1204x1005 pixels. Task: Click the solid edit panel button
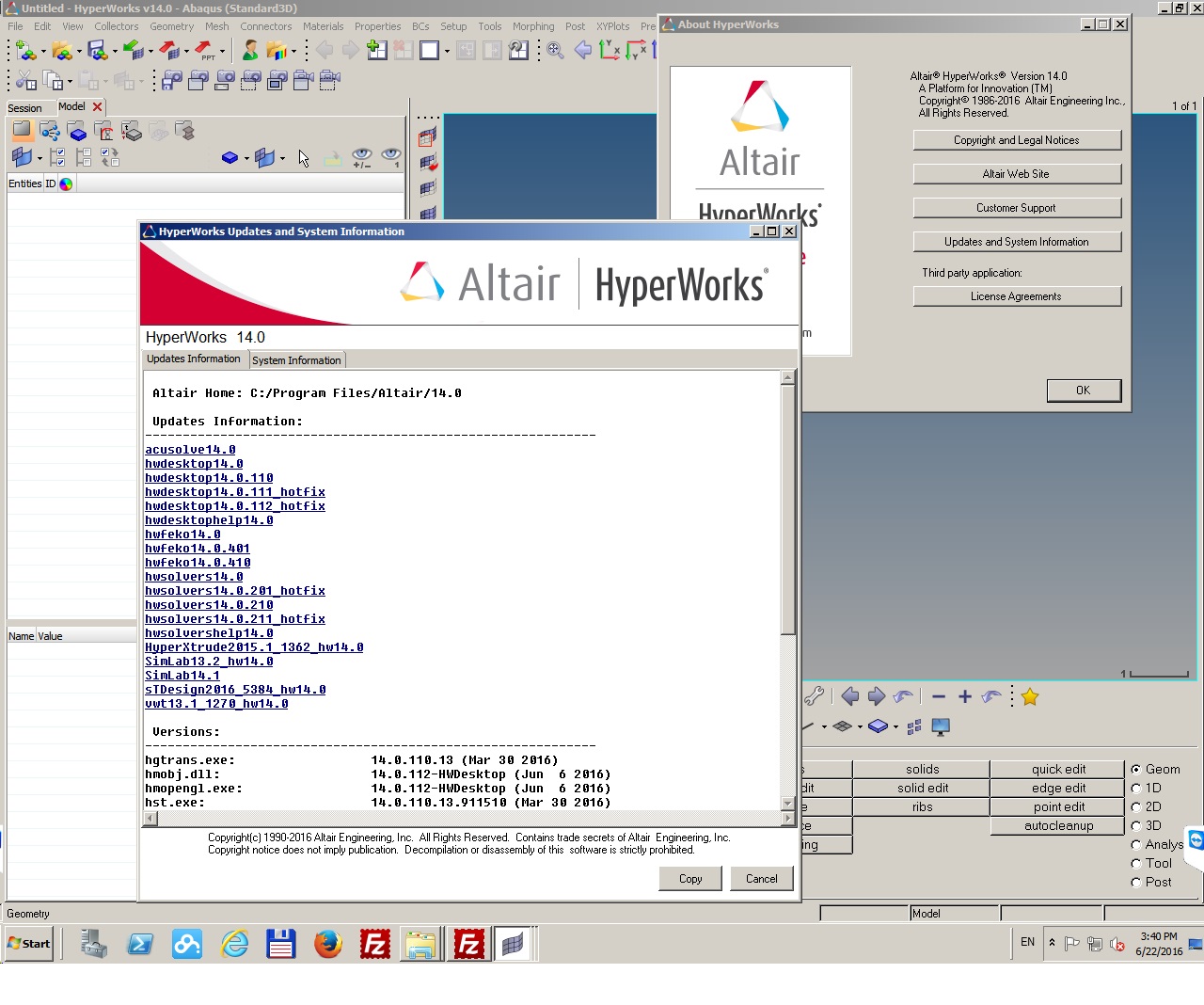coord(923,789)
